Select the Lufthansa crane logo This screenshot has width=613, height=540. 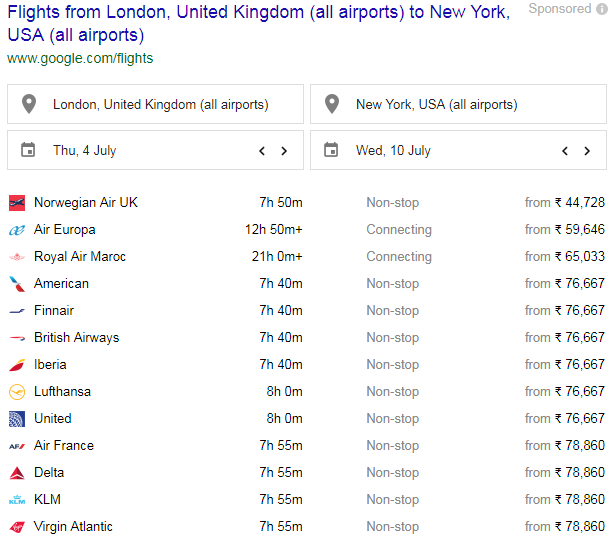pyautogui.click(x=17, y=392)
